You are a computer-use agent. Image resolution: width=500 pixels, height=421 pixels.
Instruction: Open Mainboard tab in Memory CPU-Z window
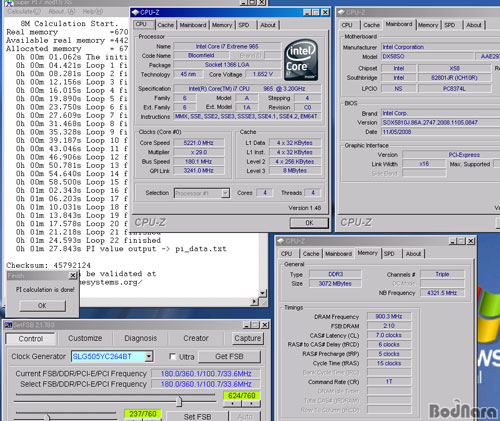tap(338, 254)
